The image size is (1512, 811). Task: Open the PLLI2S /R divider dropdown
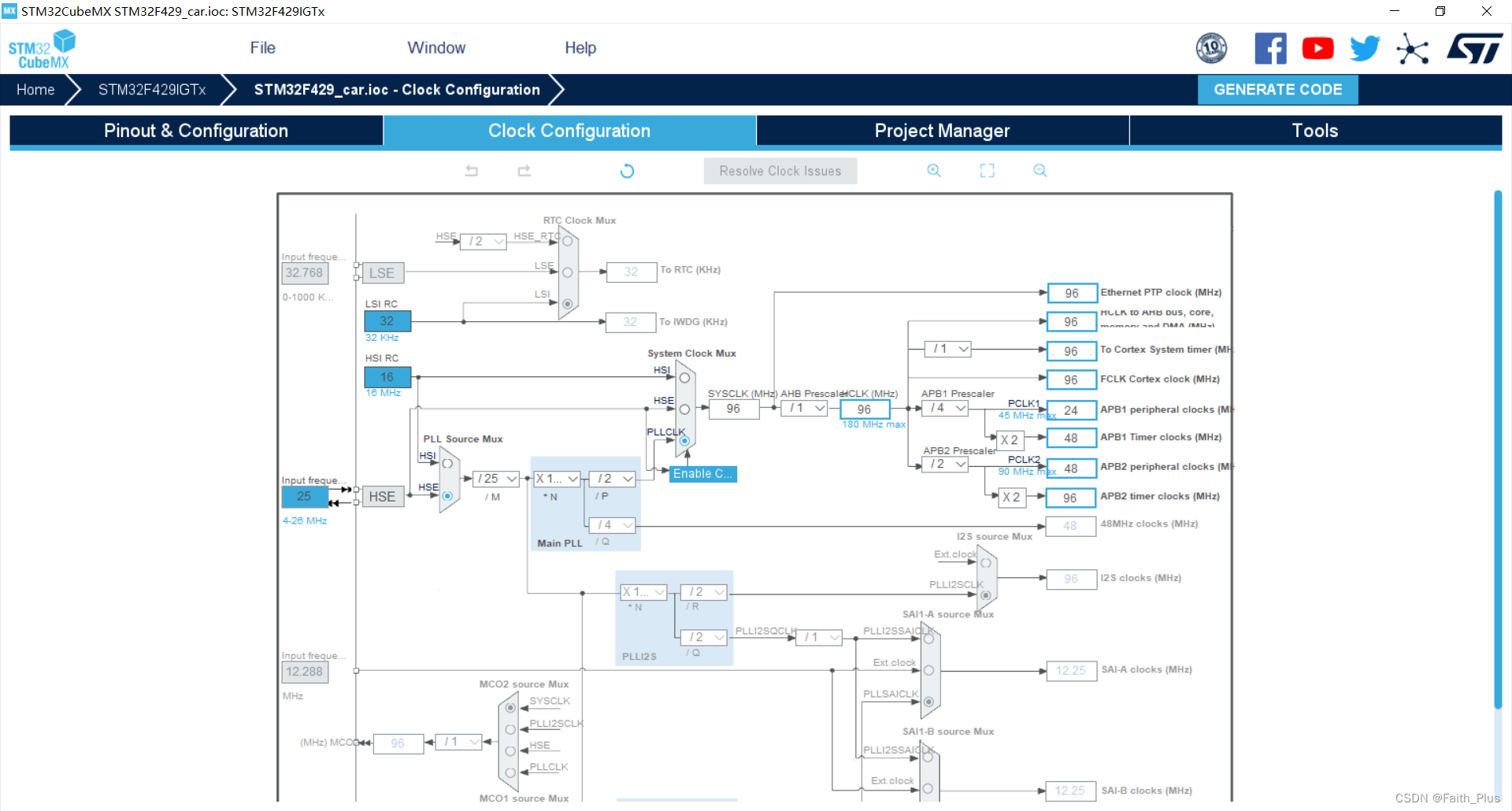[704, 591]
